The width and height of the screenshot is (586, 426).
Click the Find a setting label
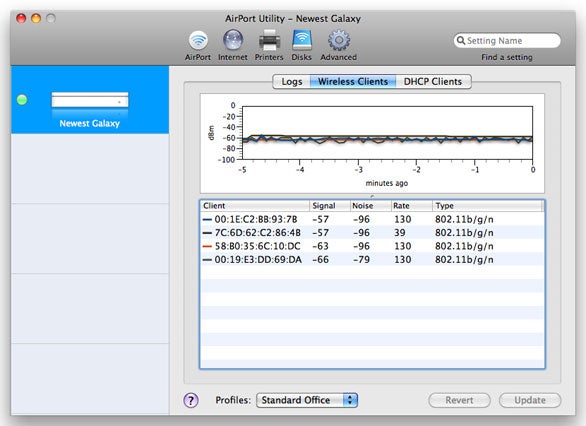click(507, 57)
